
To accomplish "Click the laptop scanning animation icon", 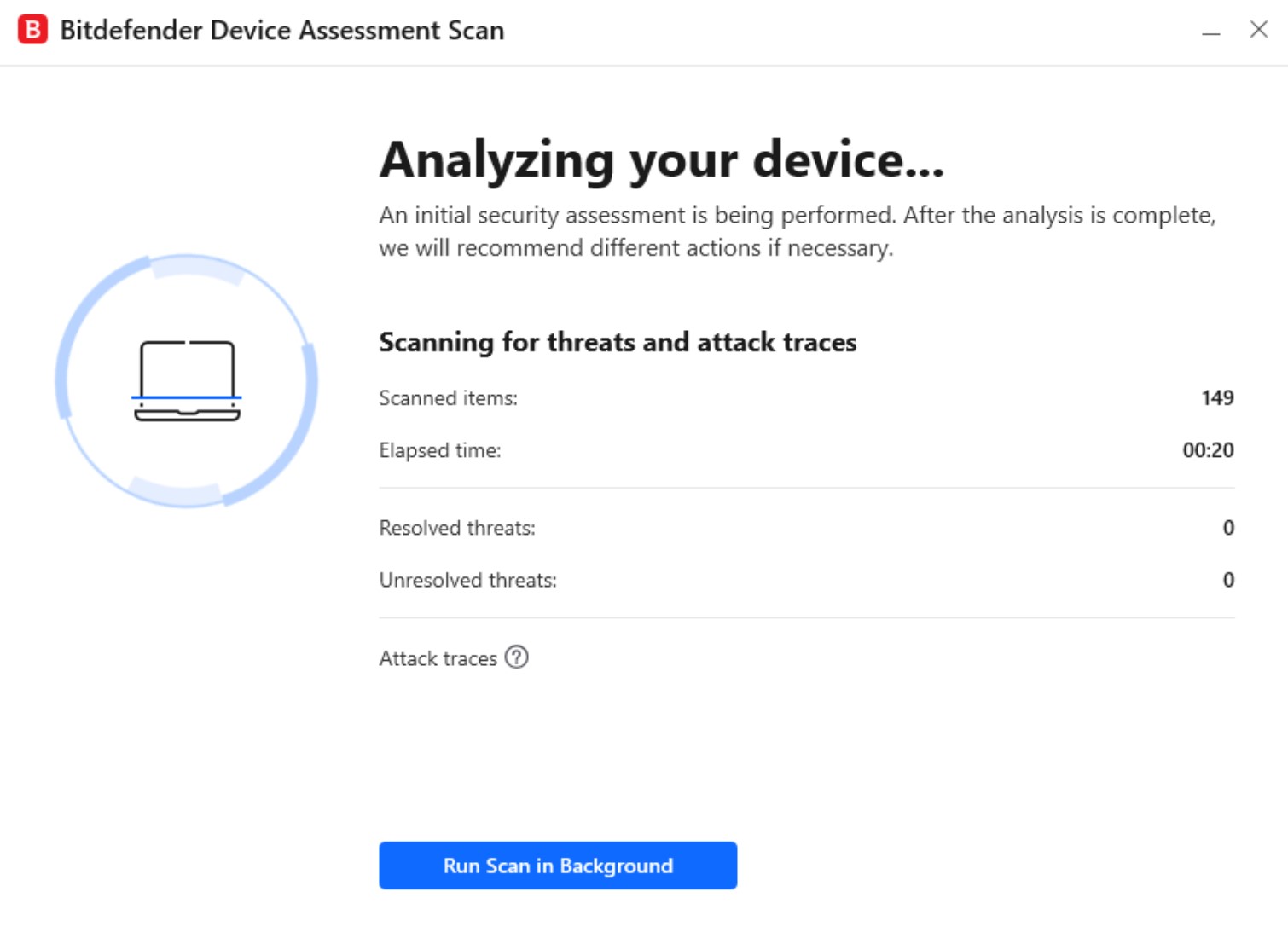I will pyautogui.click(x=187, y=381).
